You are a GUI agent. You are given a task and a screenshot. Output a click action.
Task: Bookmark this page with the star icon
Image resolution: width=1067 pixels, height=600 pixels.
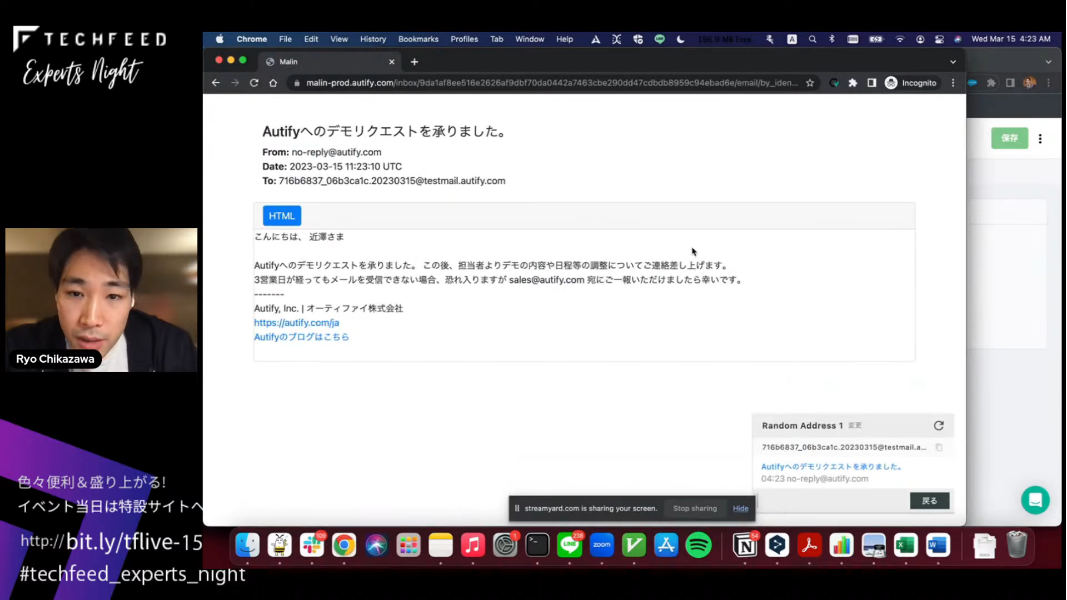tap(810, 83)
